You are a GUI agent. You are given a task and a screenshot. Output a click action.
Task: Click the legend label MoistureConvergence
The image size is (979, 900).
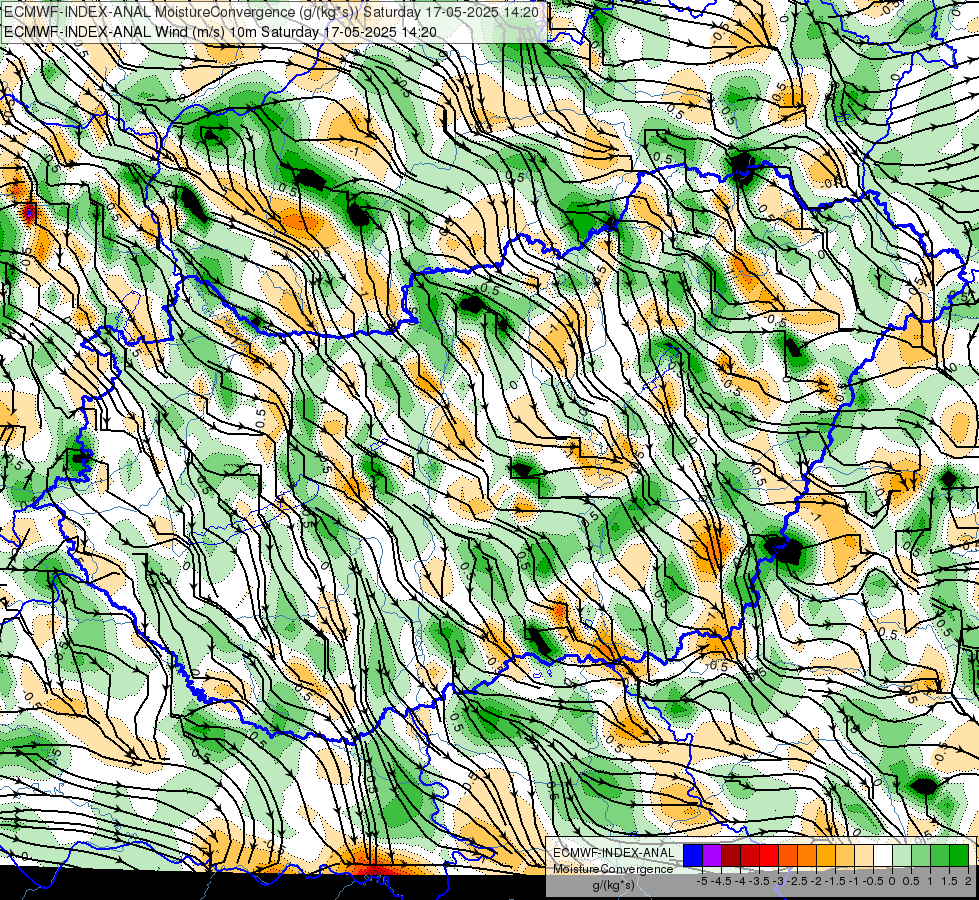pos(613,869)
